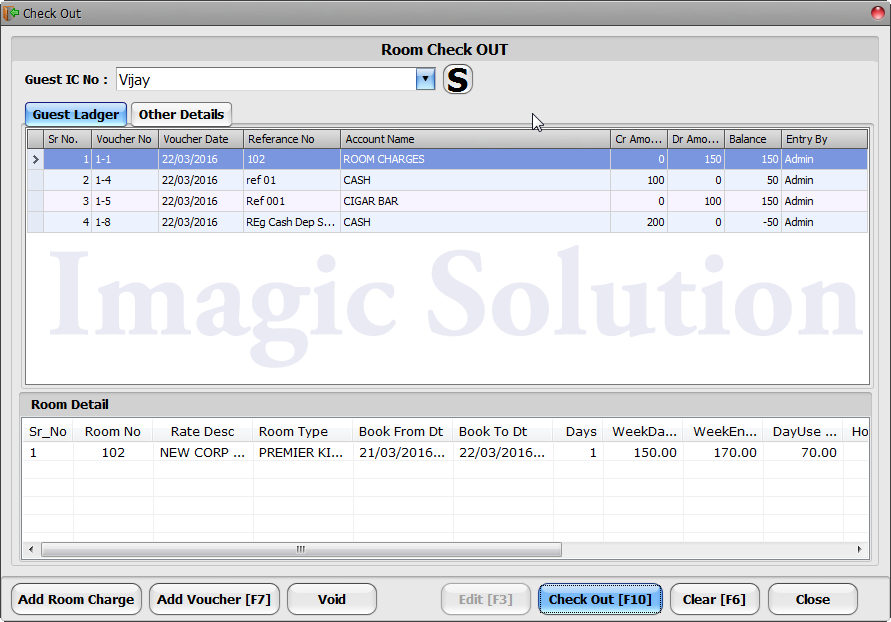This screenshot has height=622, width=891.
Task: Select the ROOM CHARGES ledger cell
Action: [476, 159]
